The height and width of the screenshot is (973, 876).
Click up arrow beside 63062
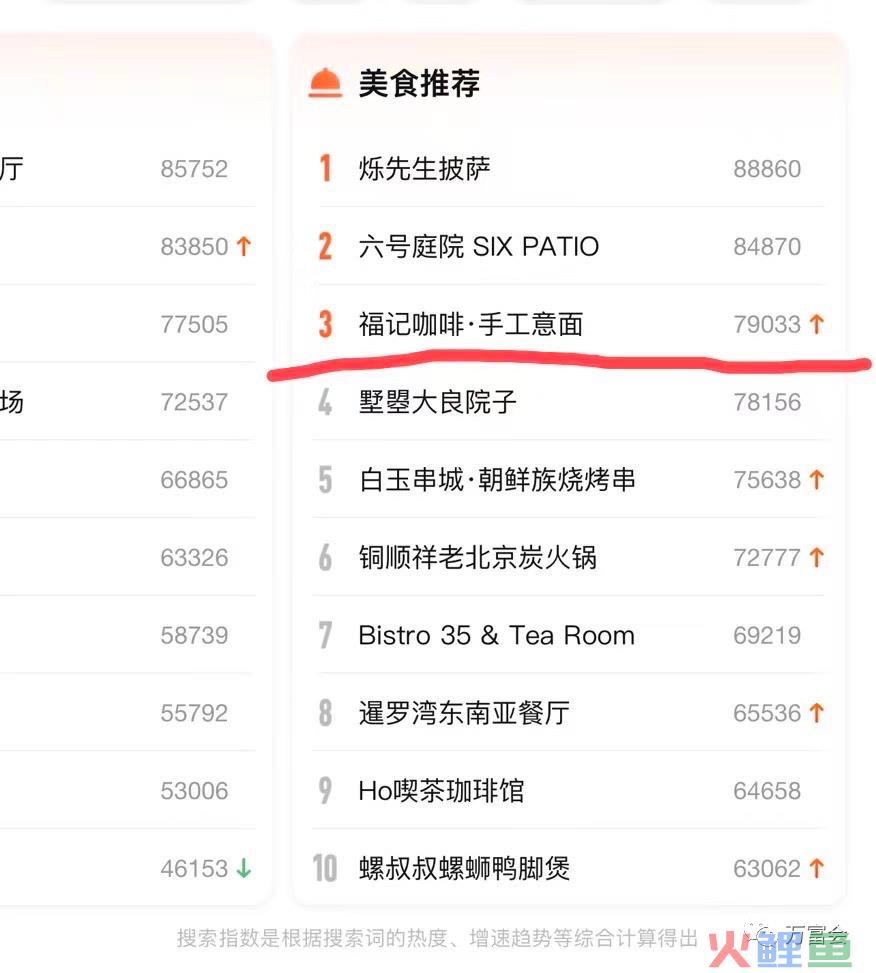point(817,869)
